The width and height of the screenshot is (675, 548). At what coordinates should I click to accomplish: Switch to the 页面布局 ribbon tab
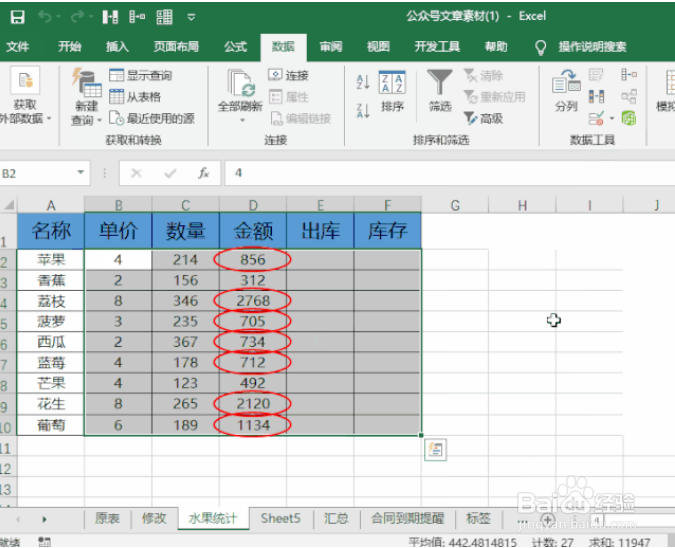click(x=176, y=46)
